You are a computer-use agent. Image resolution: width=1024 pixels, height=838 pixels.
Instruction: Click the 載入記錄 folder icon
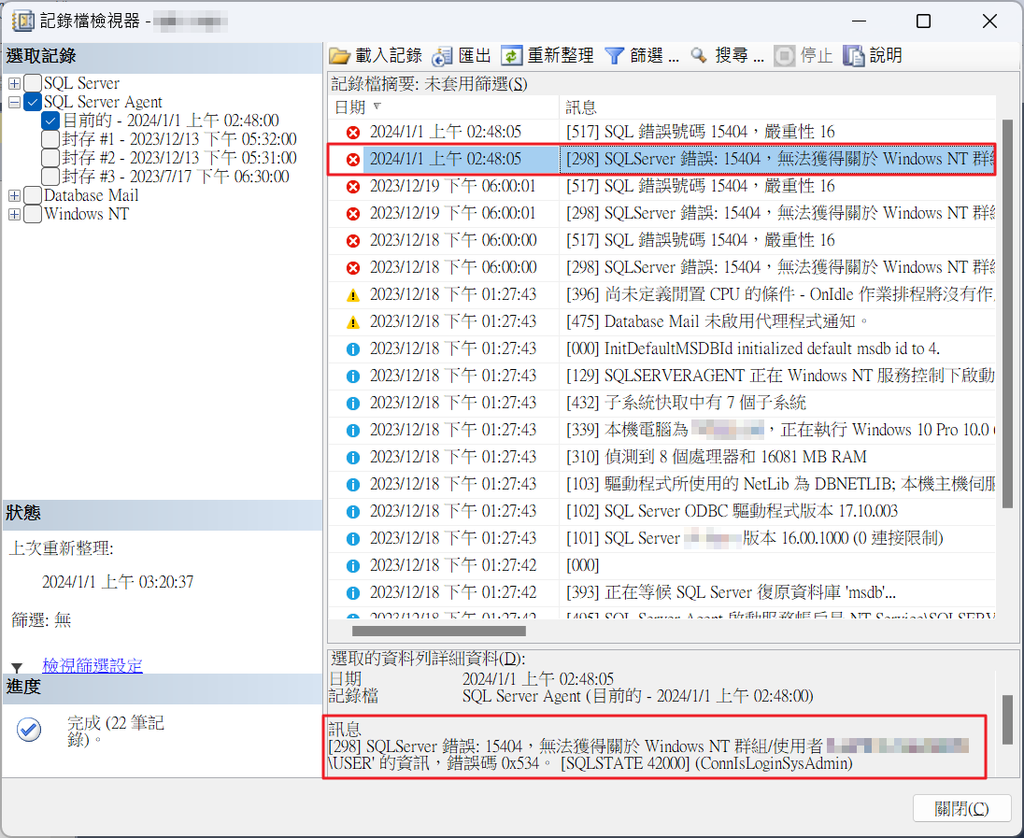pyautogui.click(x=340, y=56)
